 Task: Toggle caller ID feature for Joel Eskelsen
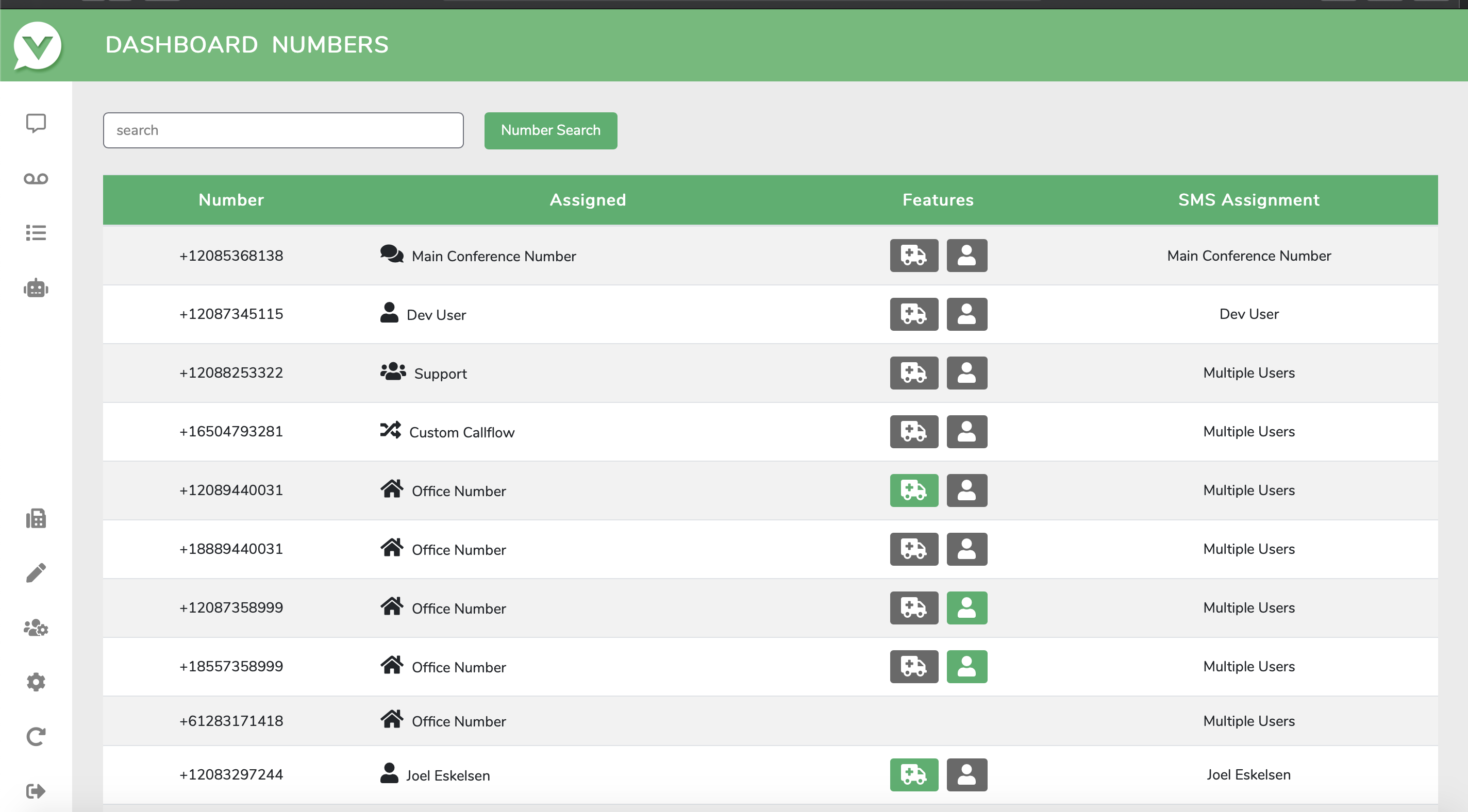coord(966,774)
